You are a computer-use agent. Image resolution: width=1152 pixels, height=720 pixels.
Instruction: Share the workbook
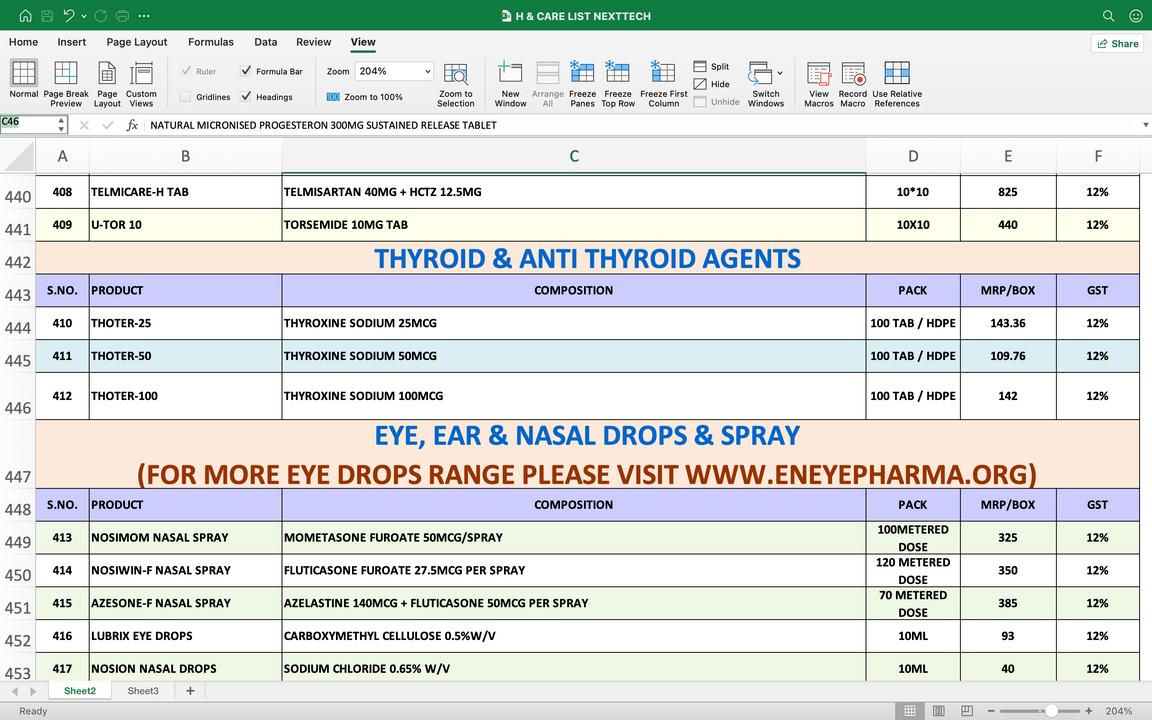1117,43
